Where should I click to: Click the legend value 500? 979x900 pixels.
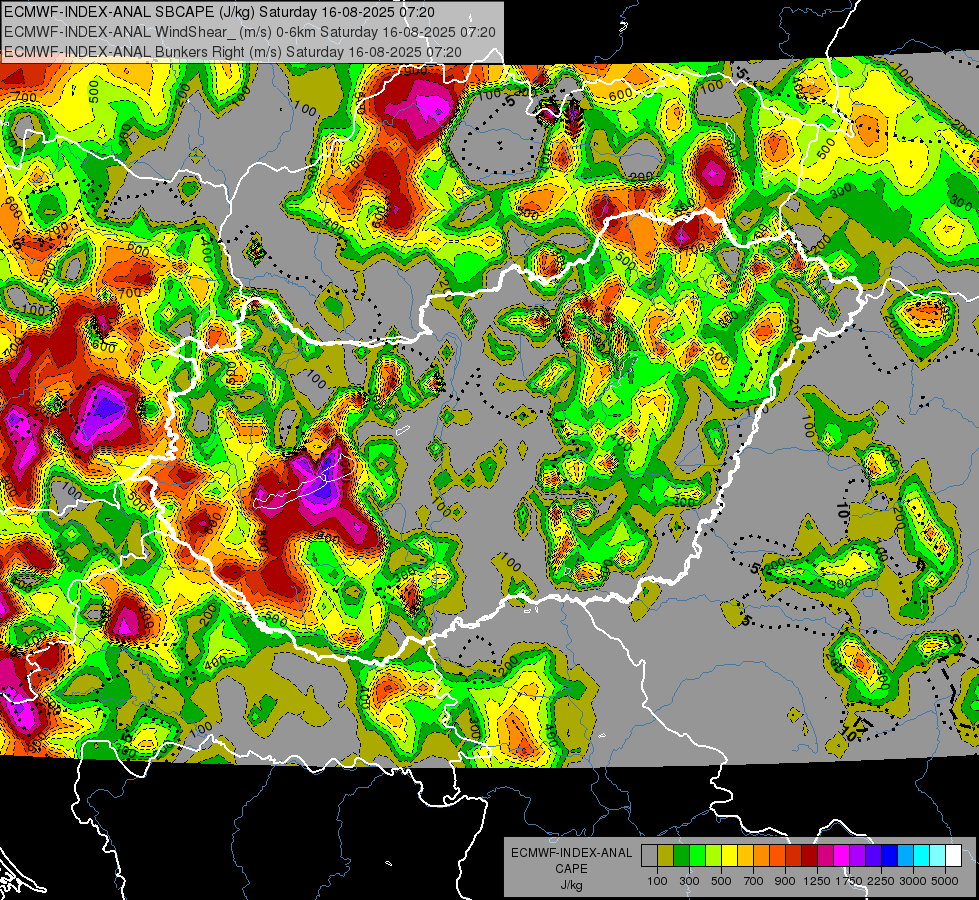(721, 881)
